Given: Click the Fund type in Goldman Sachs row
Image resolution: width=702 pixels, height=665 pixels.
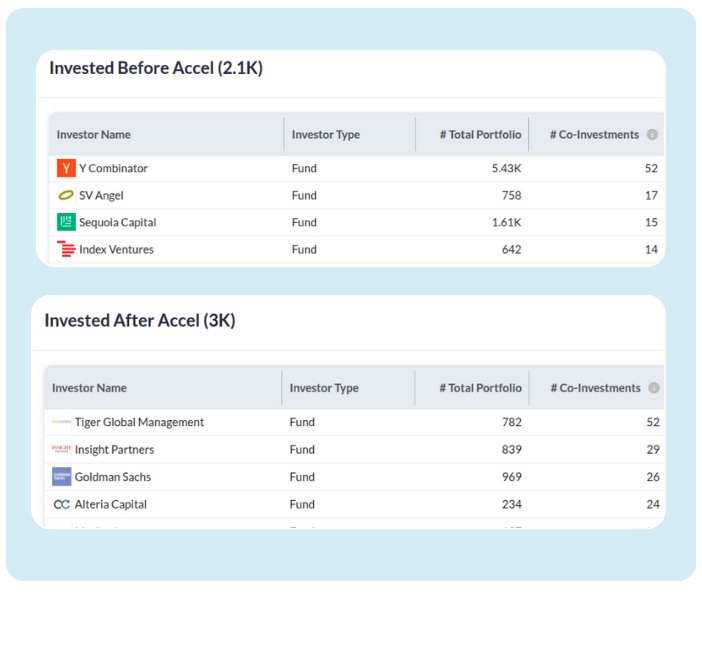Looking at the screenshot, I should (302, 477).
